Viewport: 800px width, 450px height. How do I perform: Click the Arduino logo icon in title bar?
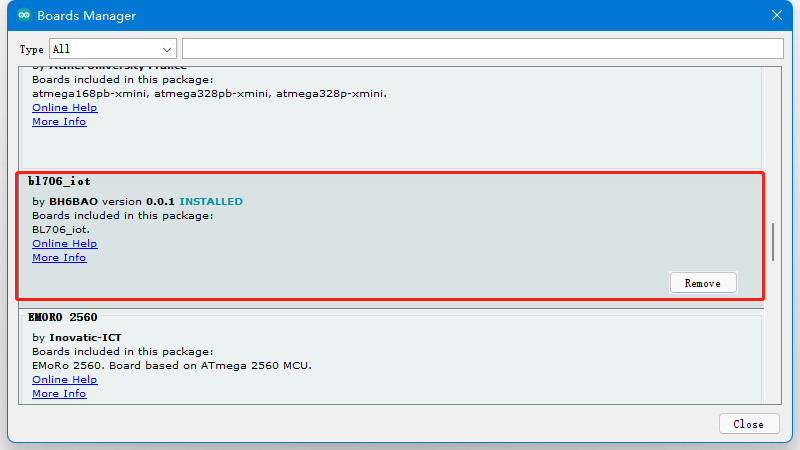pos(23,15)
